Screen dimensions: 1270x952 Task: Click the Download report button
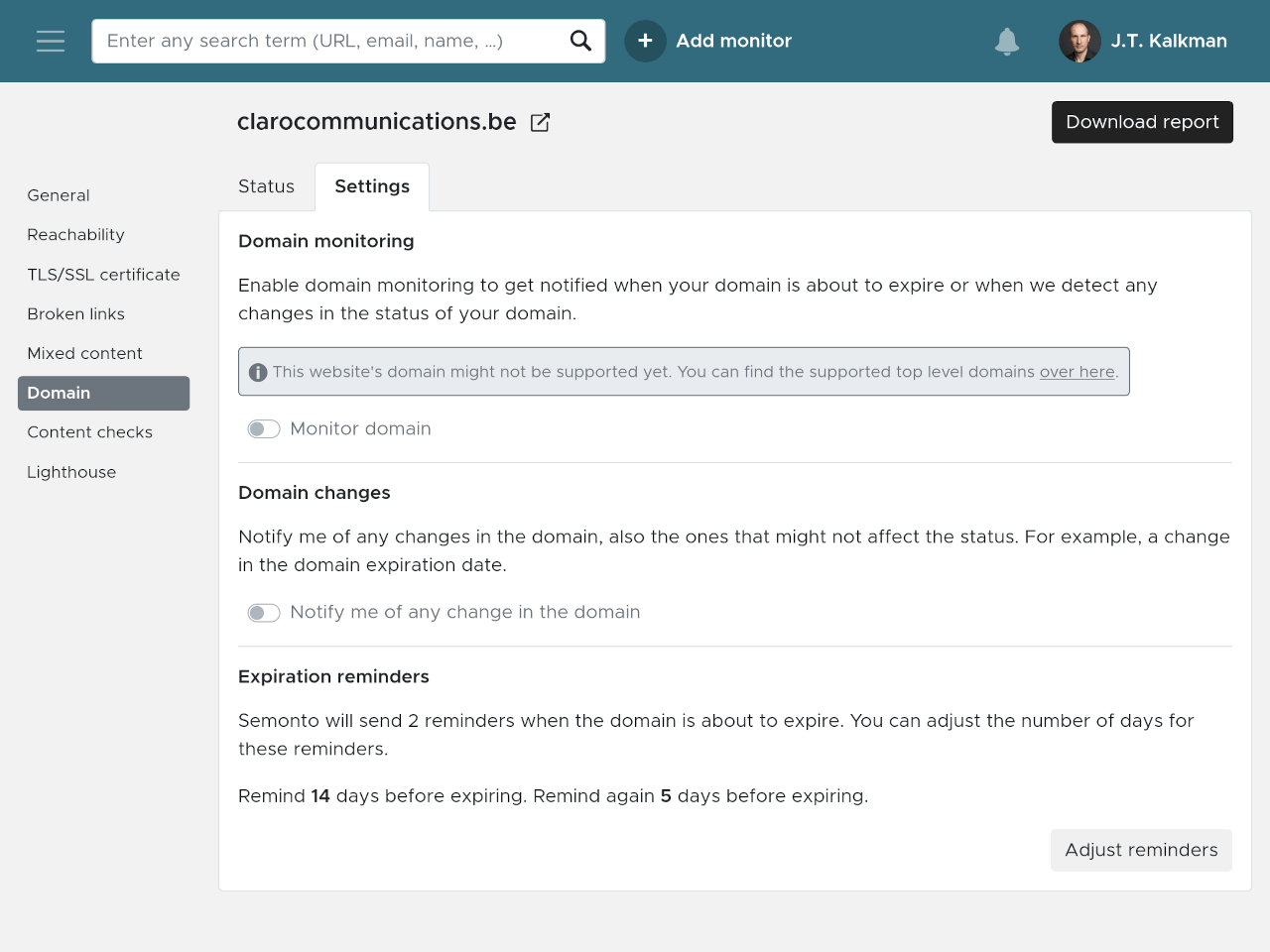pyautogui.click(x=1142, y=122)
